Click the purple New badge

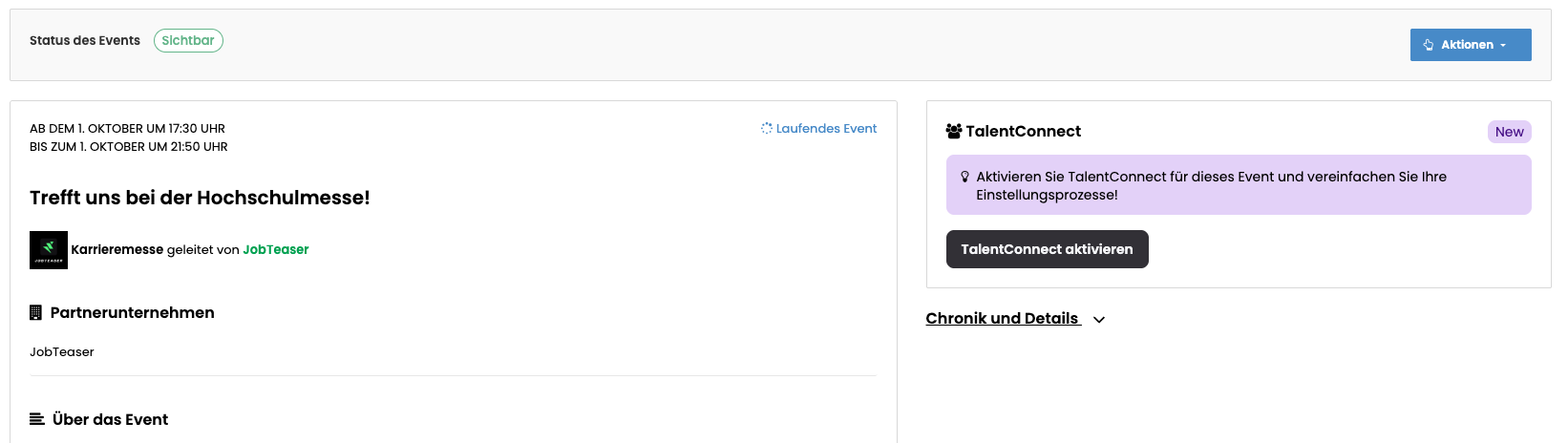(x=1509, y=132)
